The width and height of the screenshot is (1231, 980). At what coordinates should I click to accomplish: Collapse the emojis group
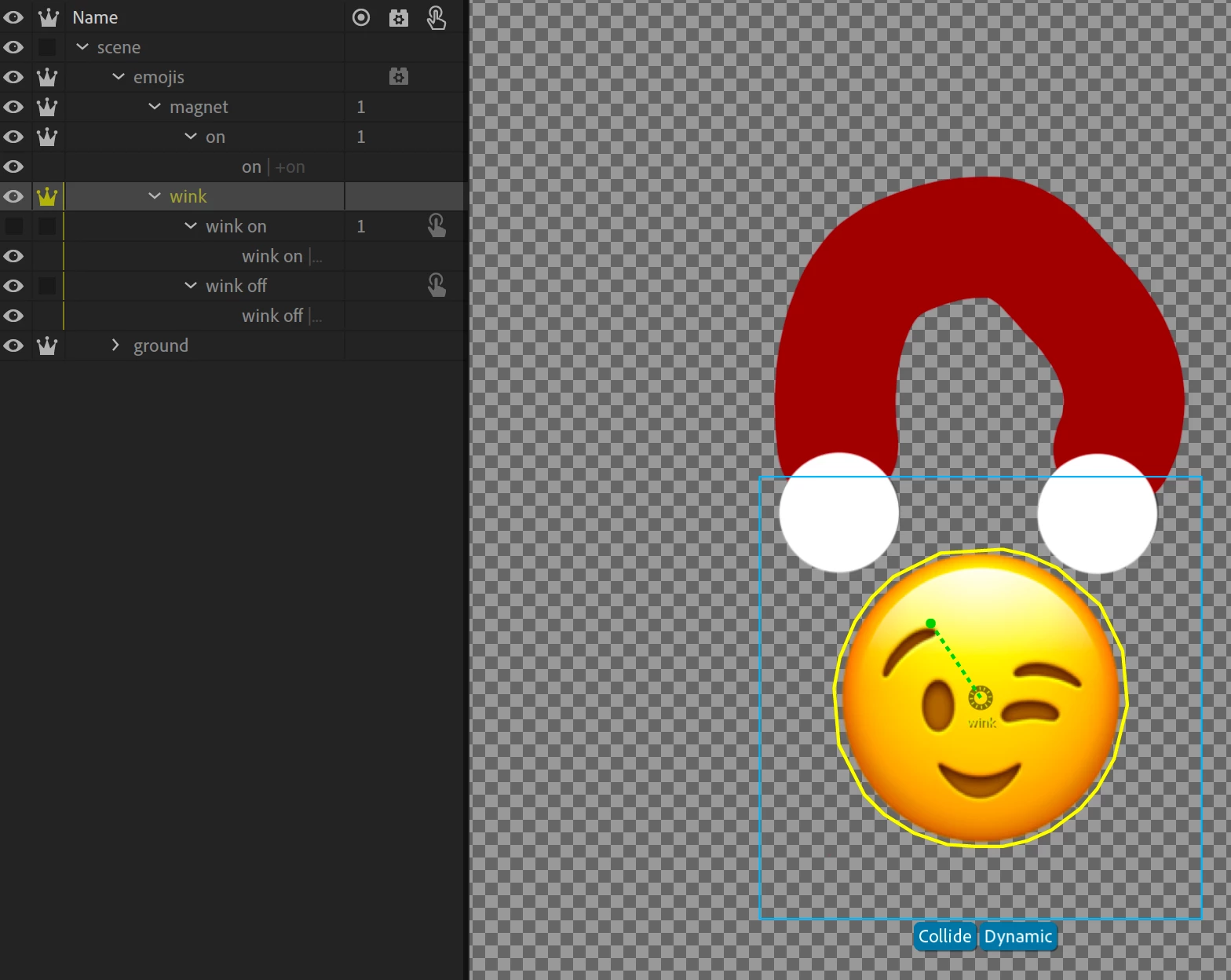(119, 77)
